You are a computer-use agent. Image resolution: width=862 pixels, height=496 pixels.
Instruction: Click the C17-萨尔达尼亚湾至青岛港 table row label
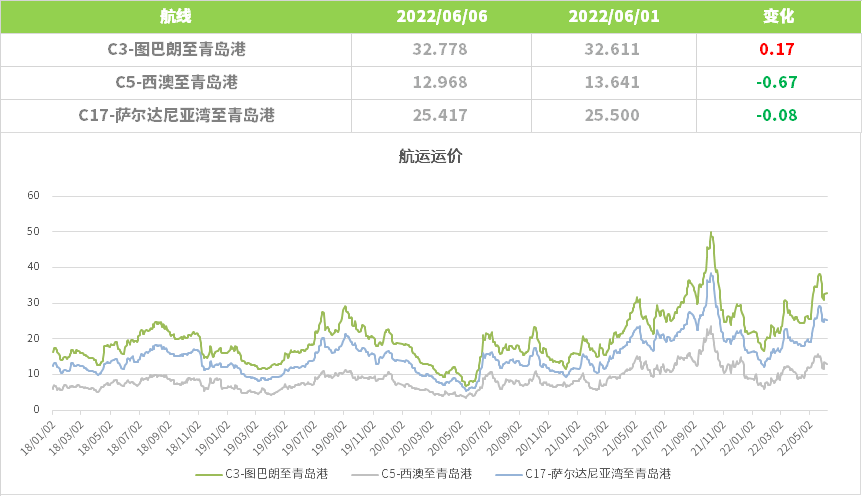pos(176,115)
